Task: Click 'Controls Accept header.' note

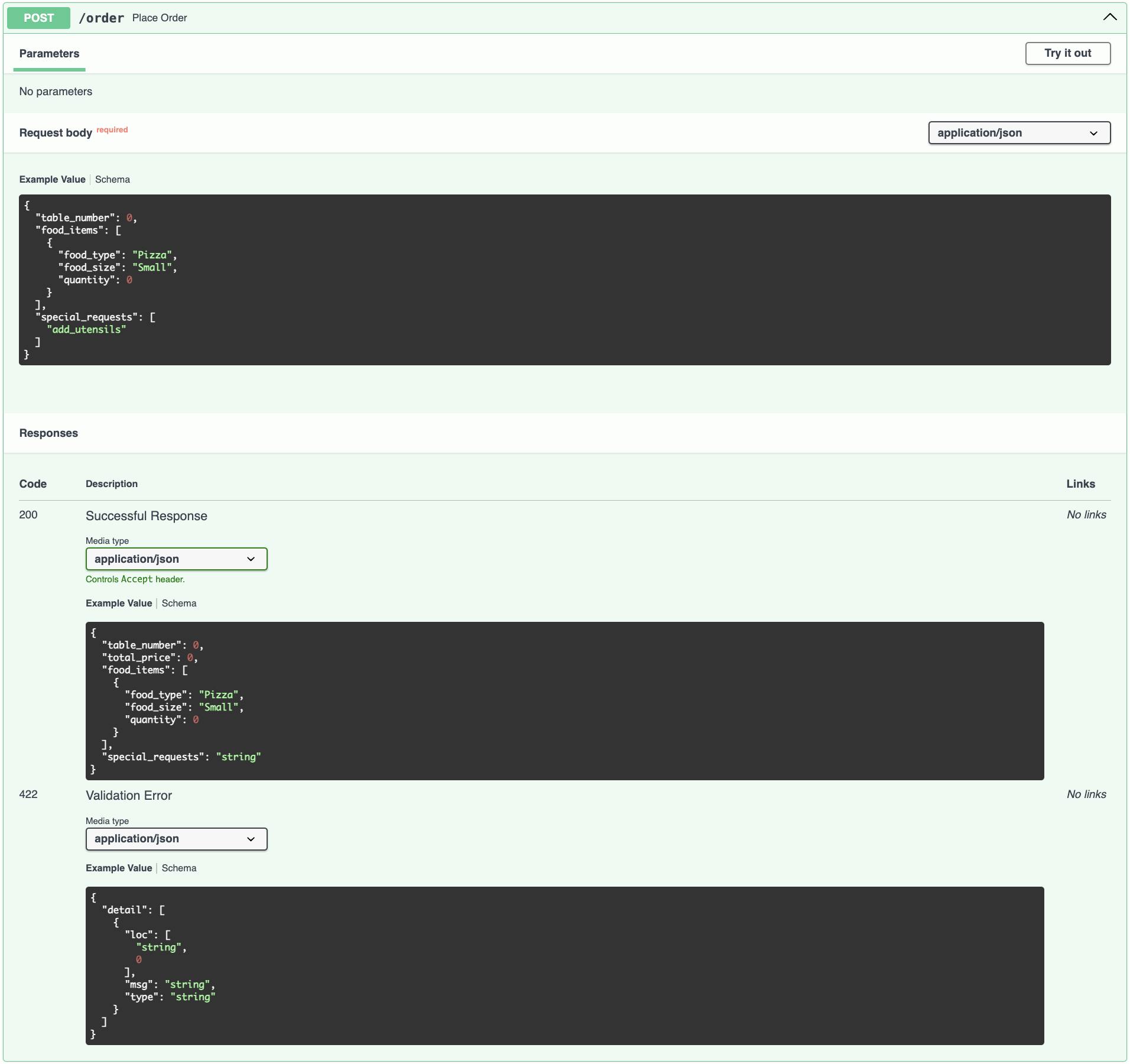Action: [135, 579]
